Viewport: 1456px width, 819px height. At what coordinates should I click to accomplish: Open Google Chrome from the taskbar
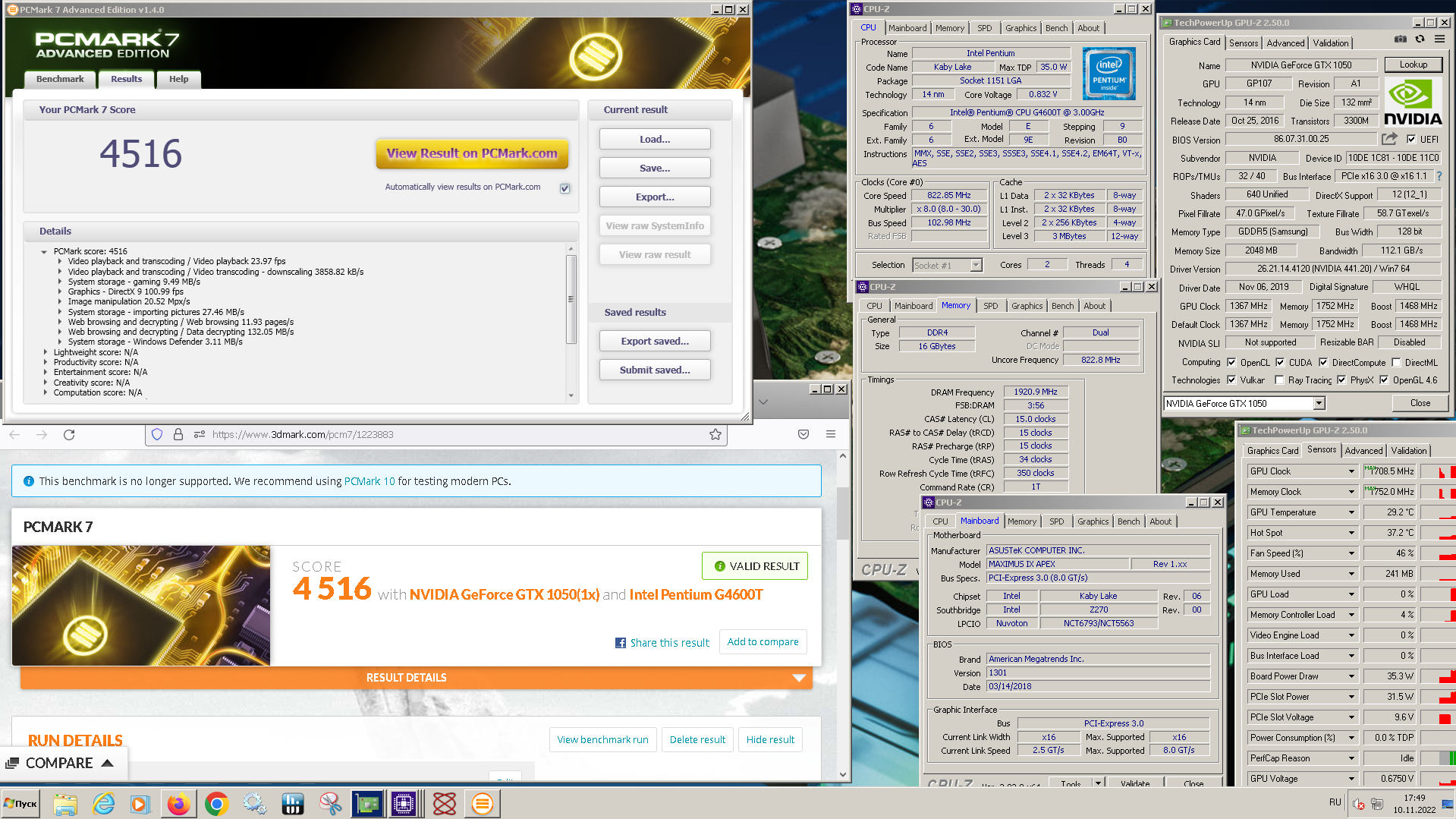pos(217,804)
